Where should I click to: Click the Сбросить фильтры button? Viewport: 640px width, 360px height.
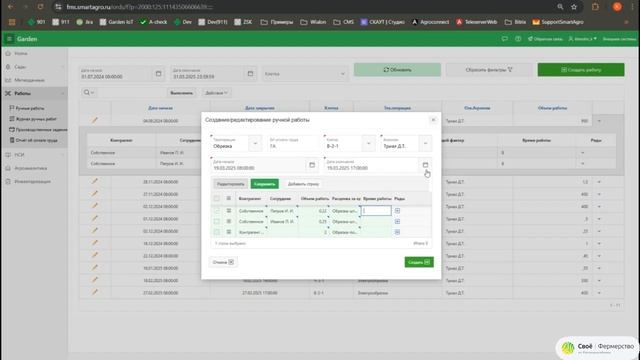click(x=489, y=70)
